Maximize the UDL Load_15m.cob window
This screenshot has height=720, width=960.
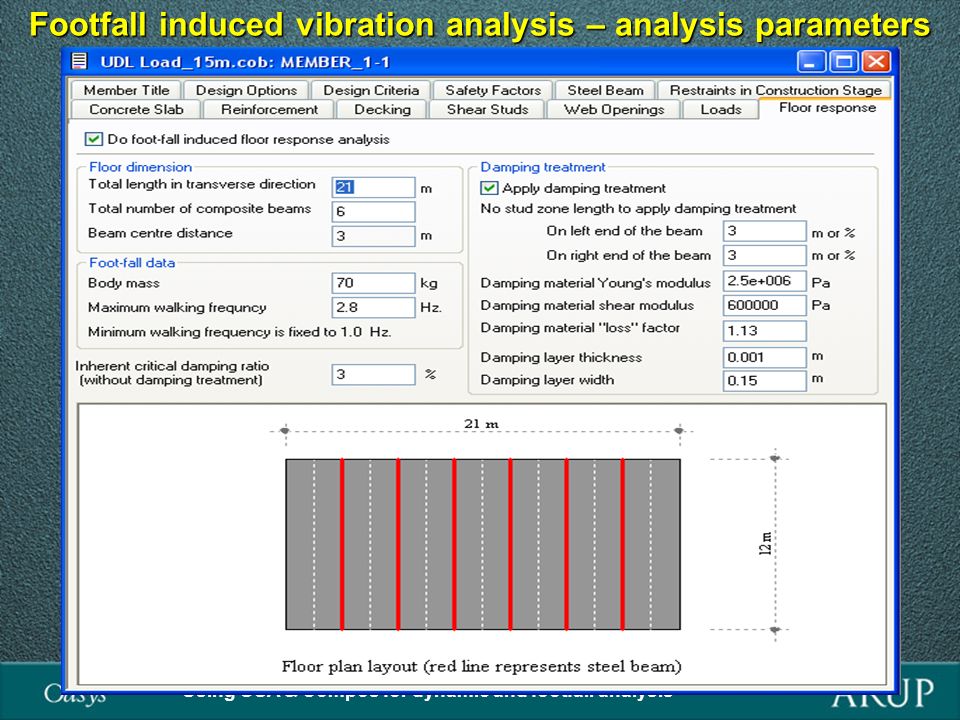[844, 62]
